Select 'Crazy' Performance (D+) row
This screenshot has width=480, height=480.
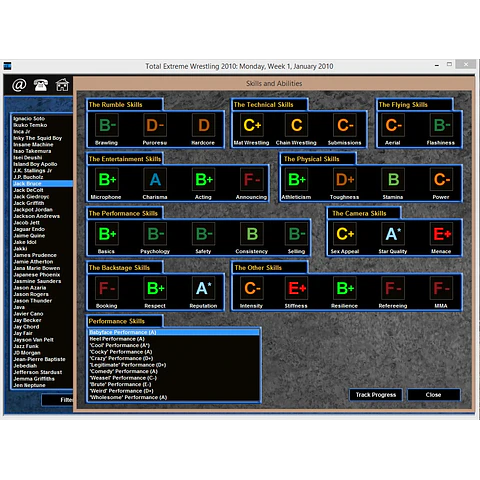coord(174,358)
